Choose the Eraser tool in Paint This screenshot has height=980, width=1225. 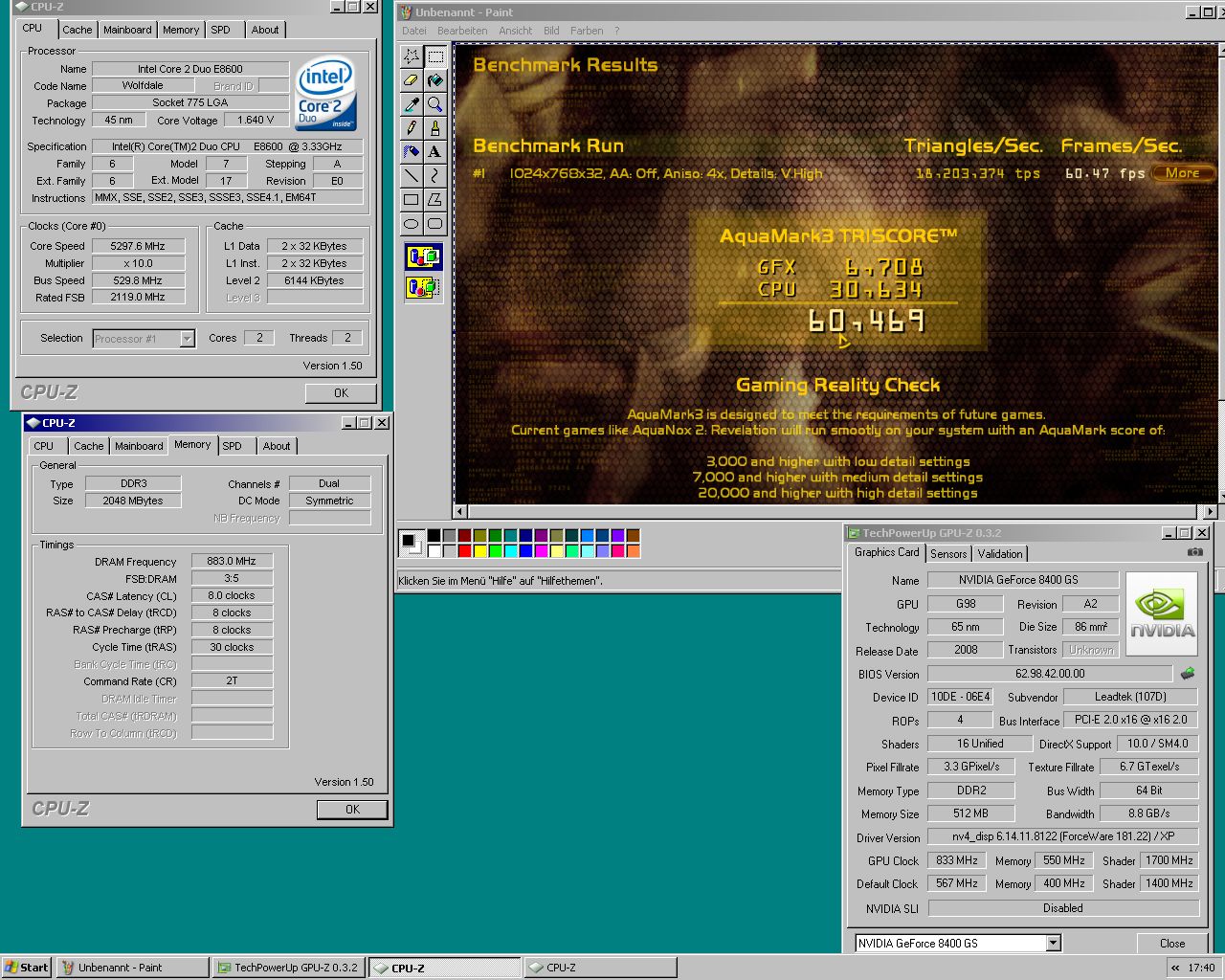tap(412, 80)
